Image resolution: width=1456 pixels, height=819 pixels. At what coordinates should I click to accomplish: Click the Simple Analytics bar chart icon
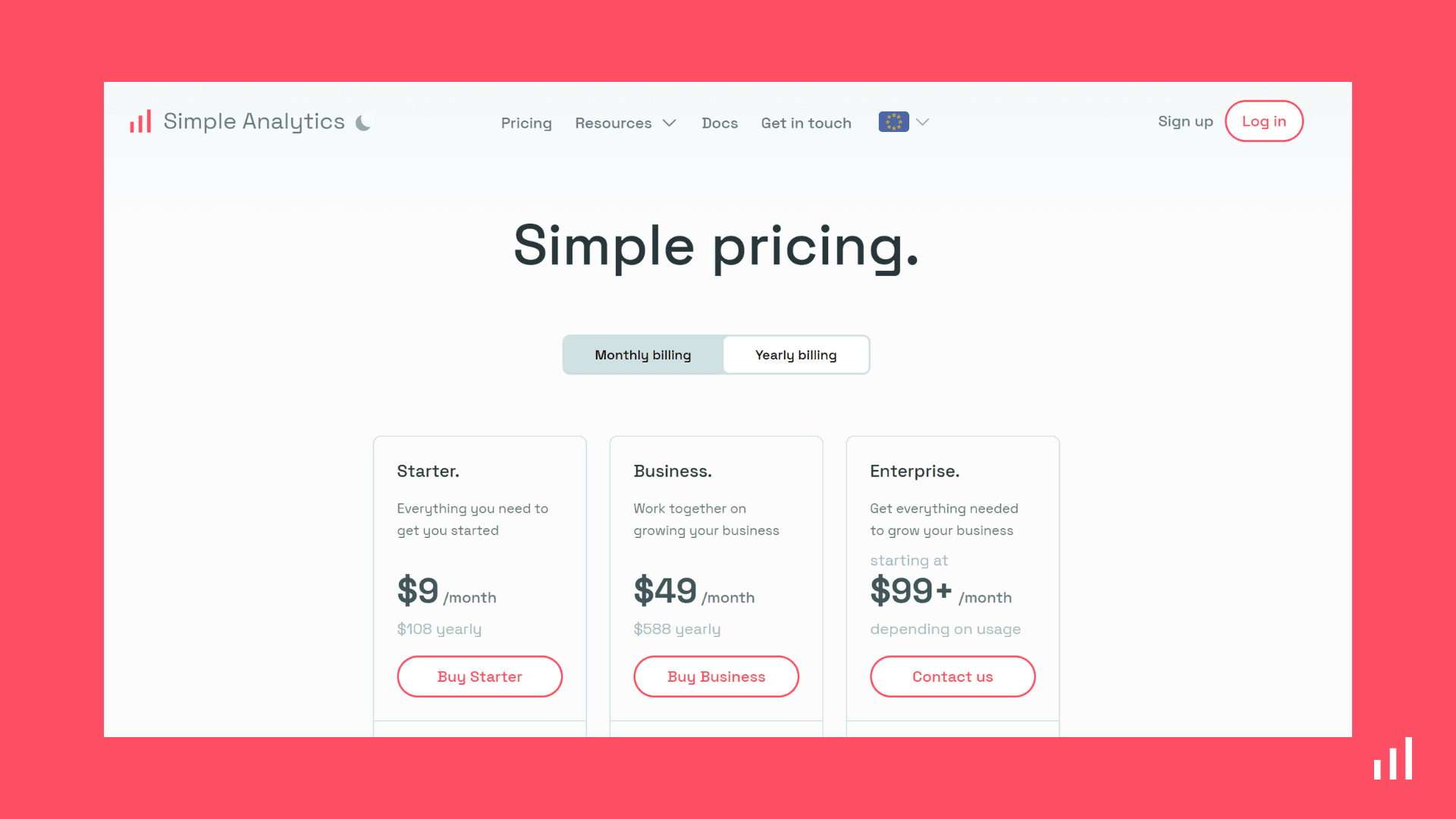(140, 121)
